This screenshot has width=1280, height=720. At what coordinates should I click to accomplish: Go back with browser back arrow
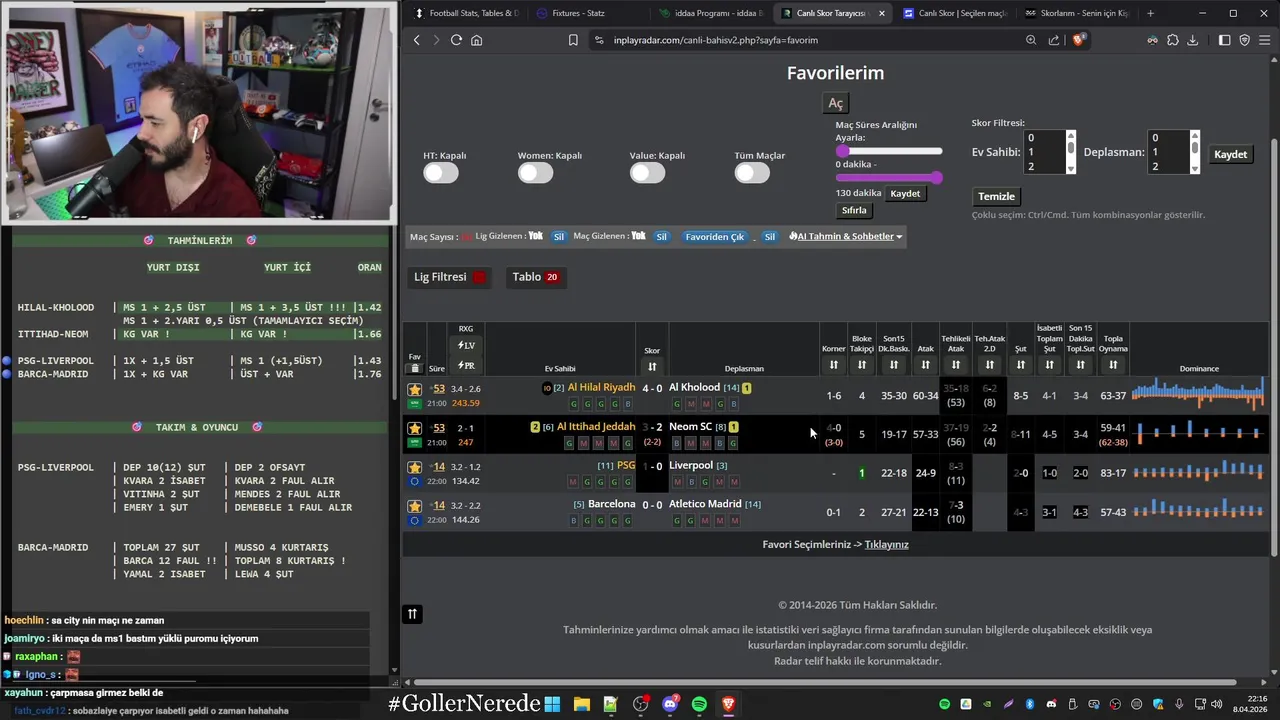[x=417, y=40]
